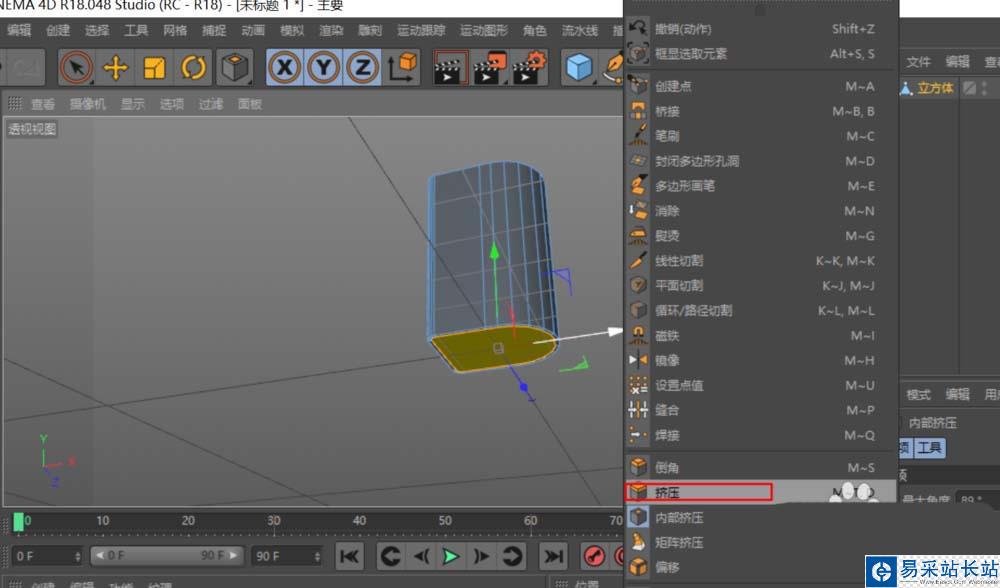
Task: Click the cube primitive object icon
Action: coord(579,68)
